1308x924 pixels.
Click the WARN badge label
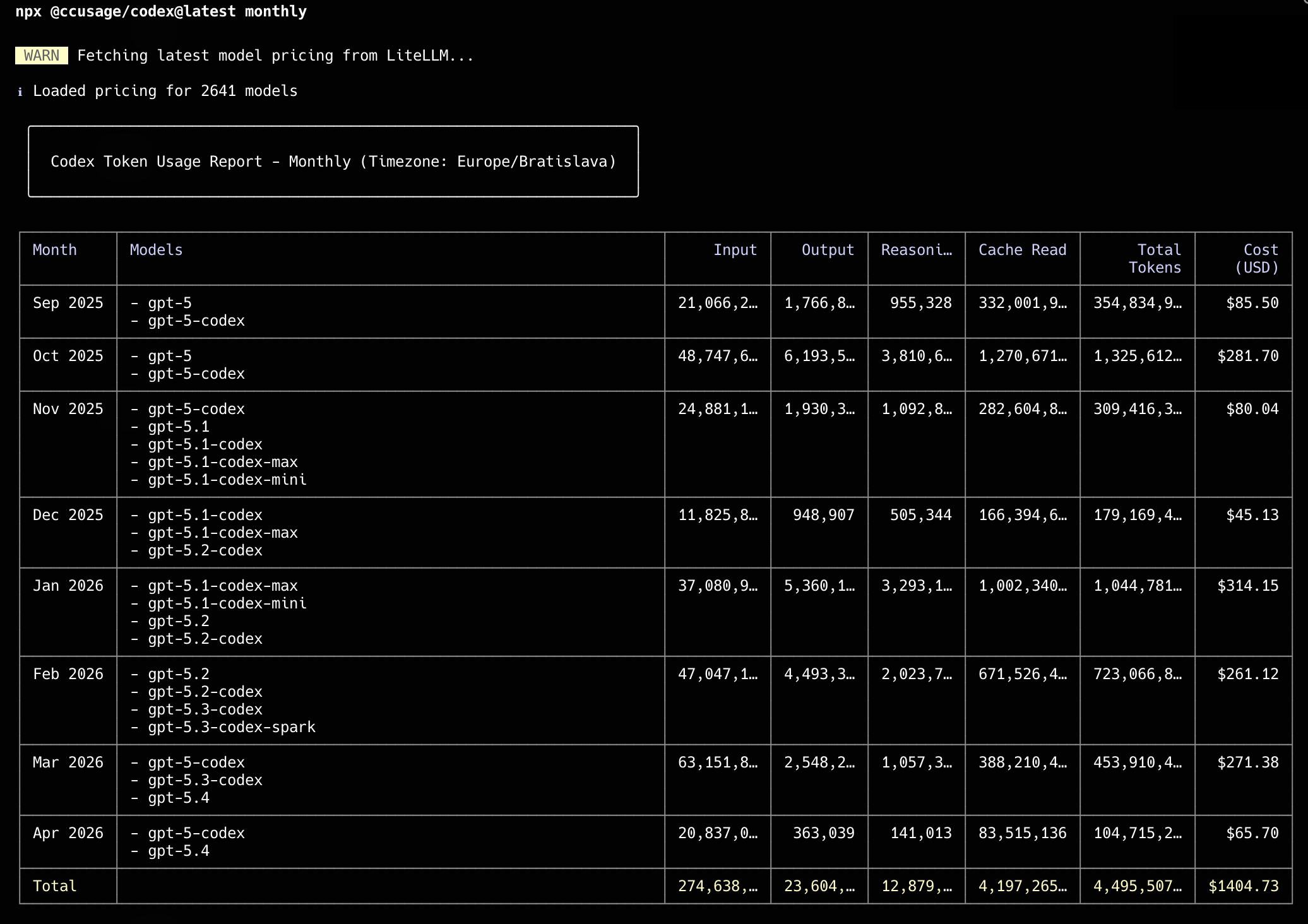tap(40, 56)
